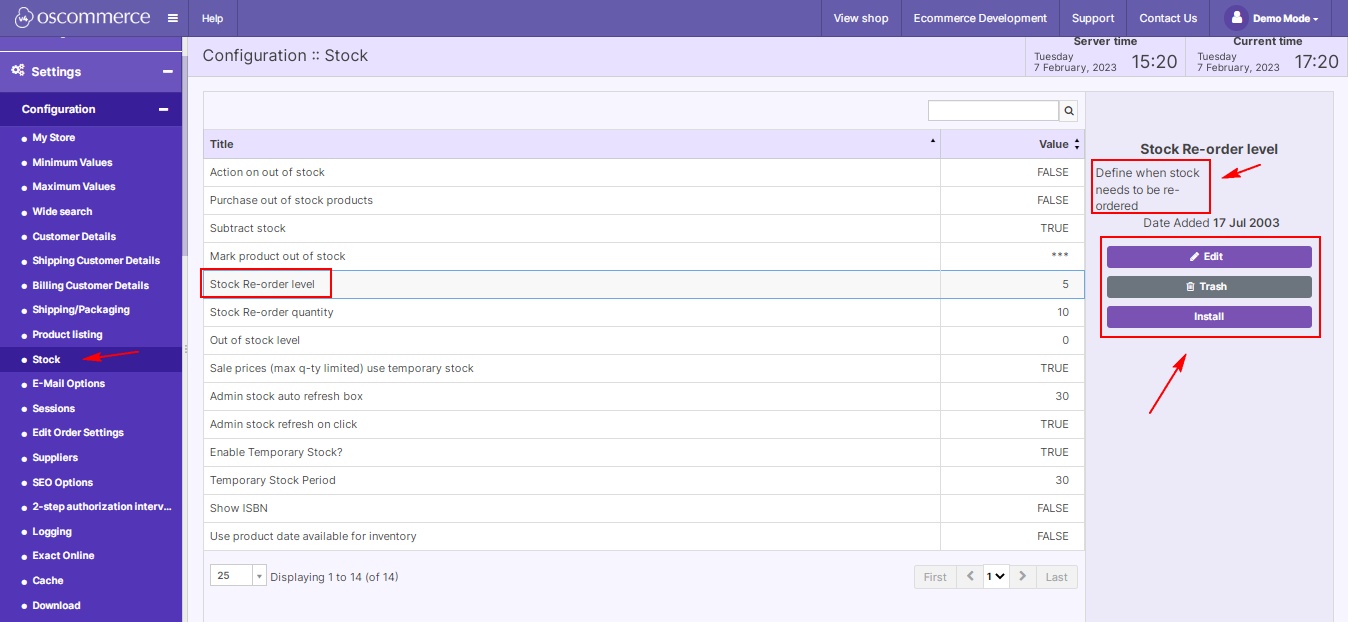Click Support in the top bar

pyautogui.click(x=1093, y=18)
